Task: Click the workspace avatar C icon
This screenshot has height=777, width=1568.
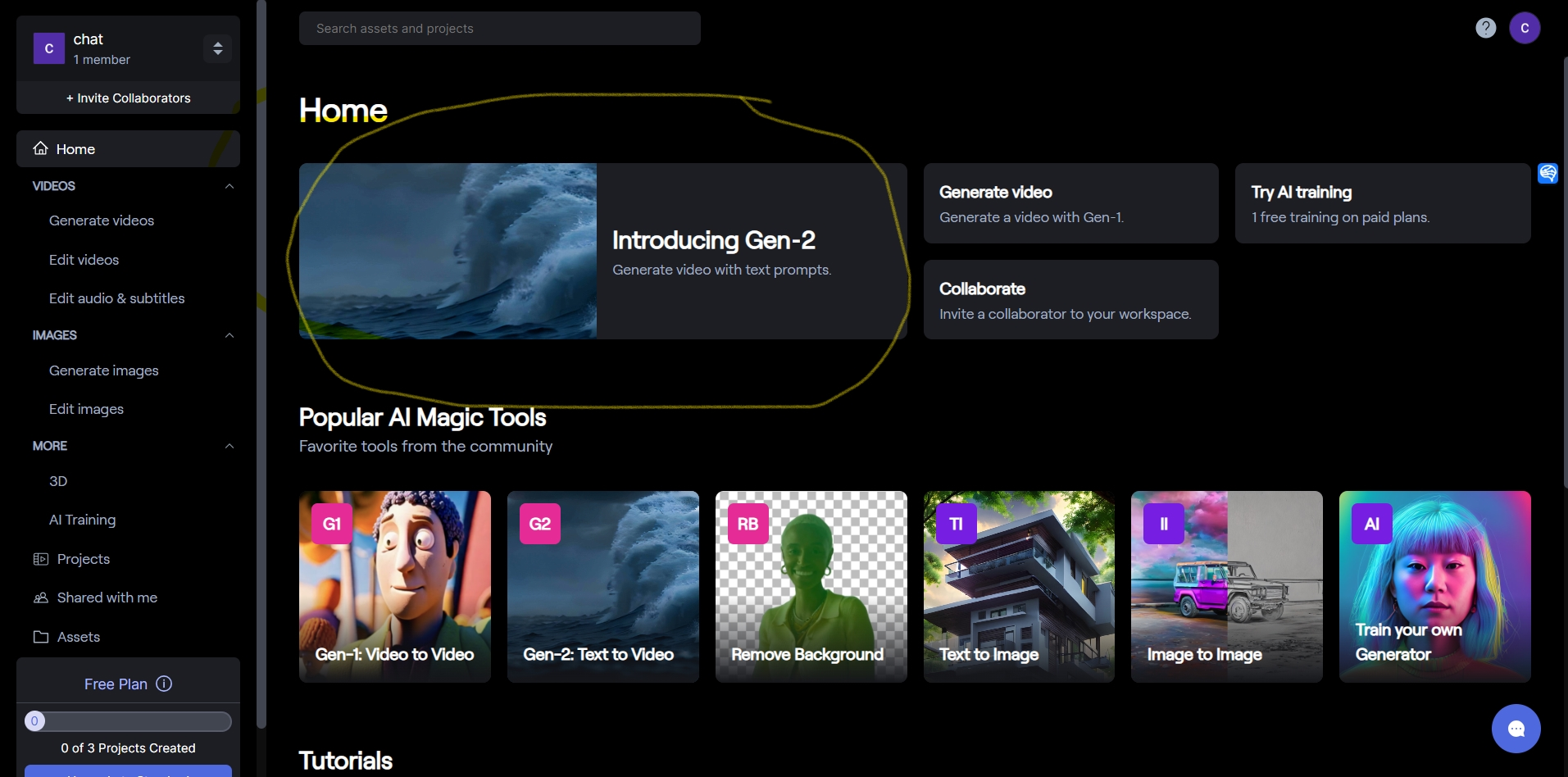Action: [49, 48]
